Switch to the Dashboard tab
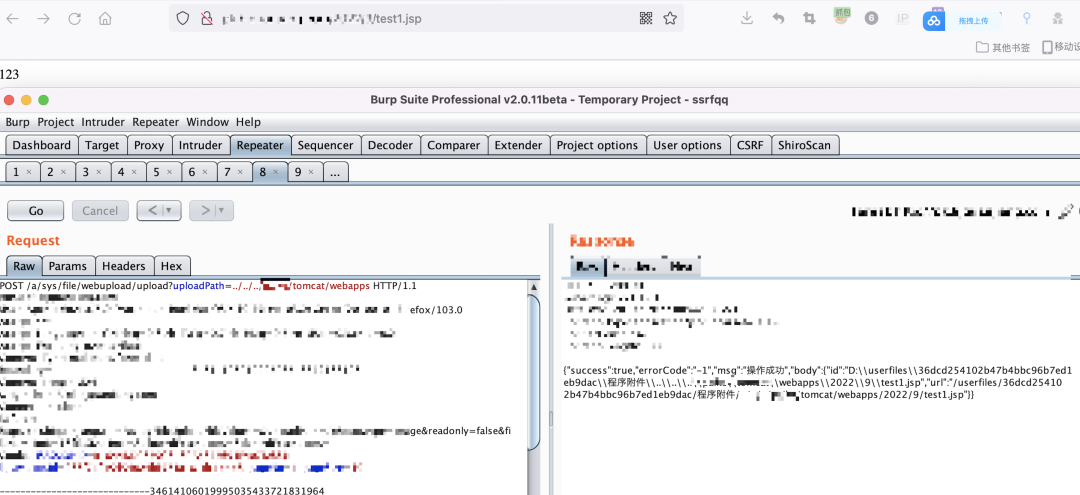The image size is (1080, 495). [42, 145]
